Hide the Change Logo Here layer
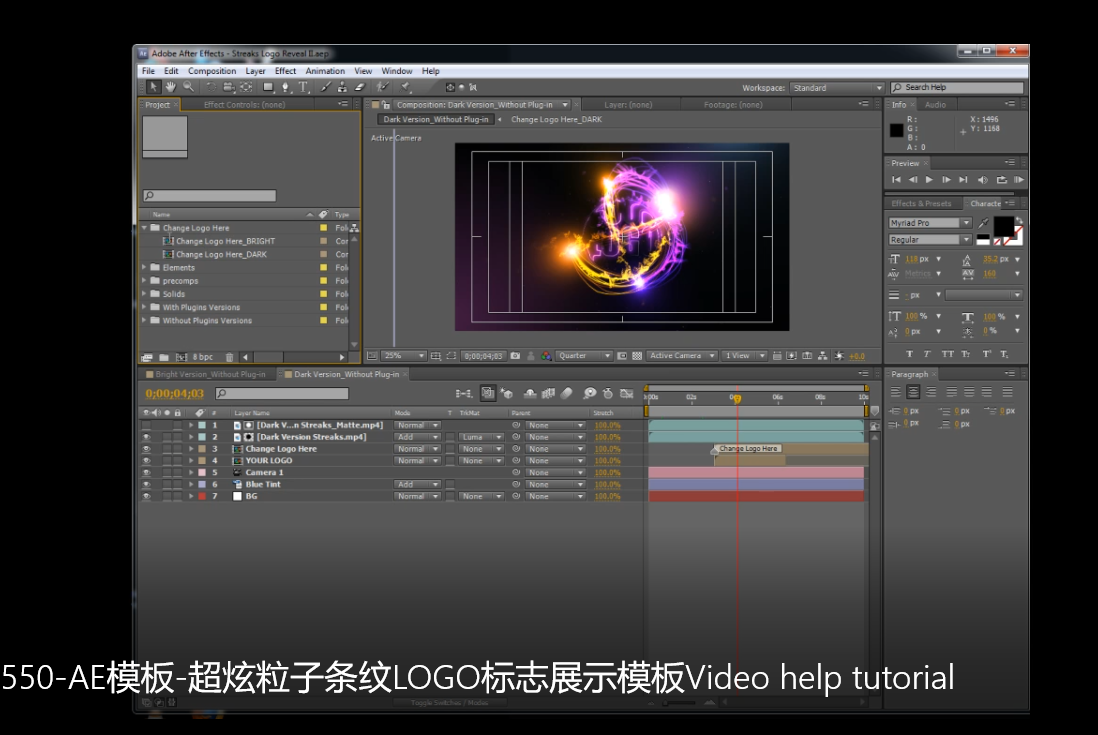This screenshot has width=1098, height=735. pos(146,449)
